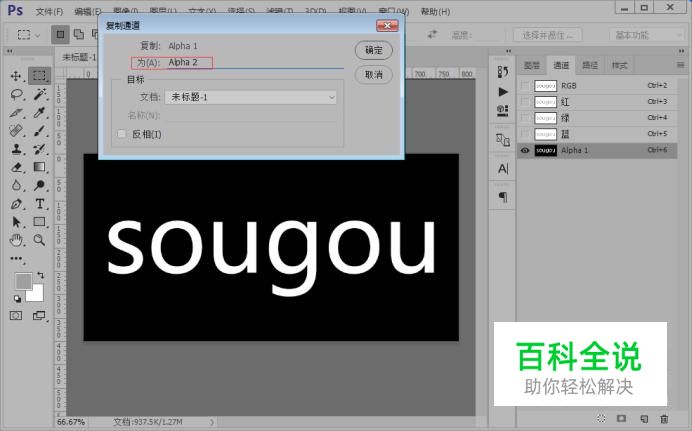Image resolution: width=692 pixels, height=431 pixels.
Task: Select the Brush tool
Action: [x=39, y=131]
